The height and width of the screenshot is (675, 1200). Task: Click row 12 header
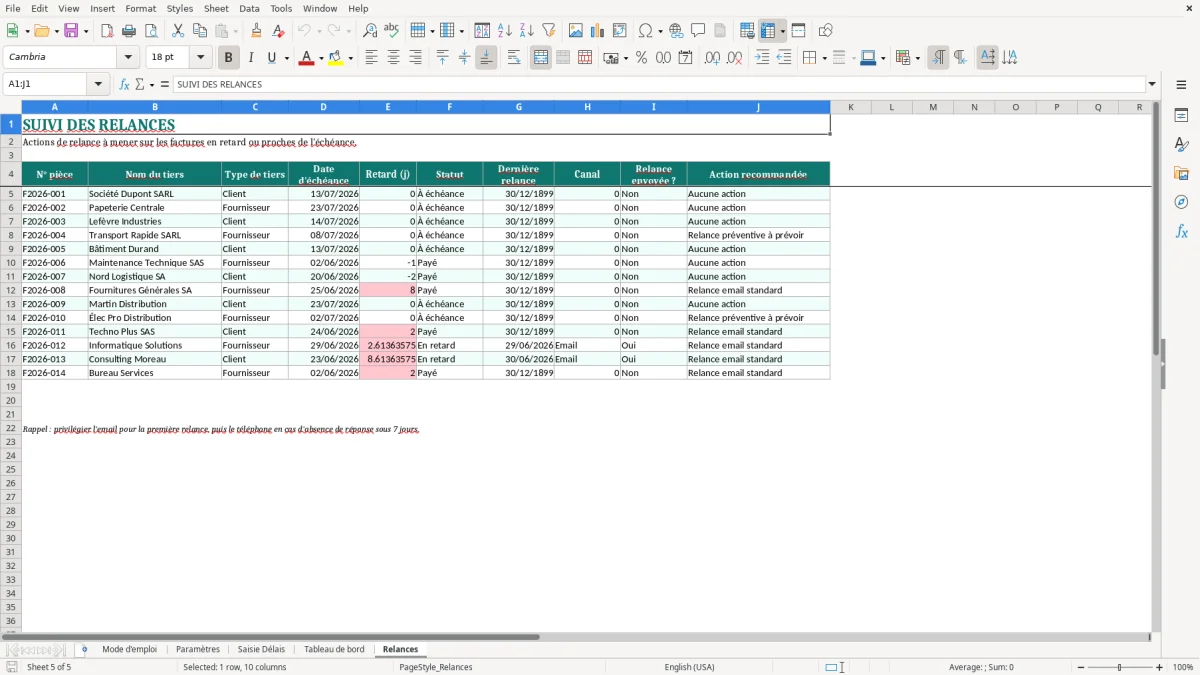(11, 290)
